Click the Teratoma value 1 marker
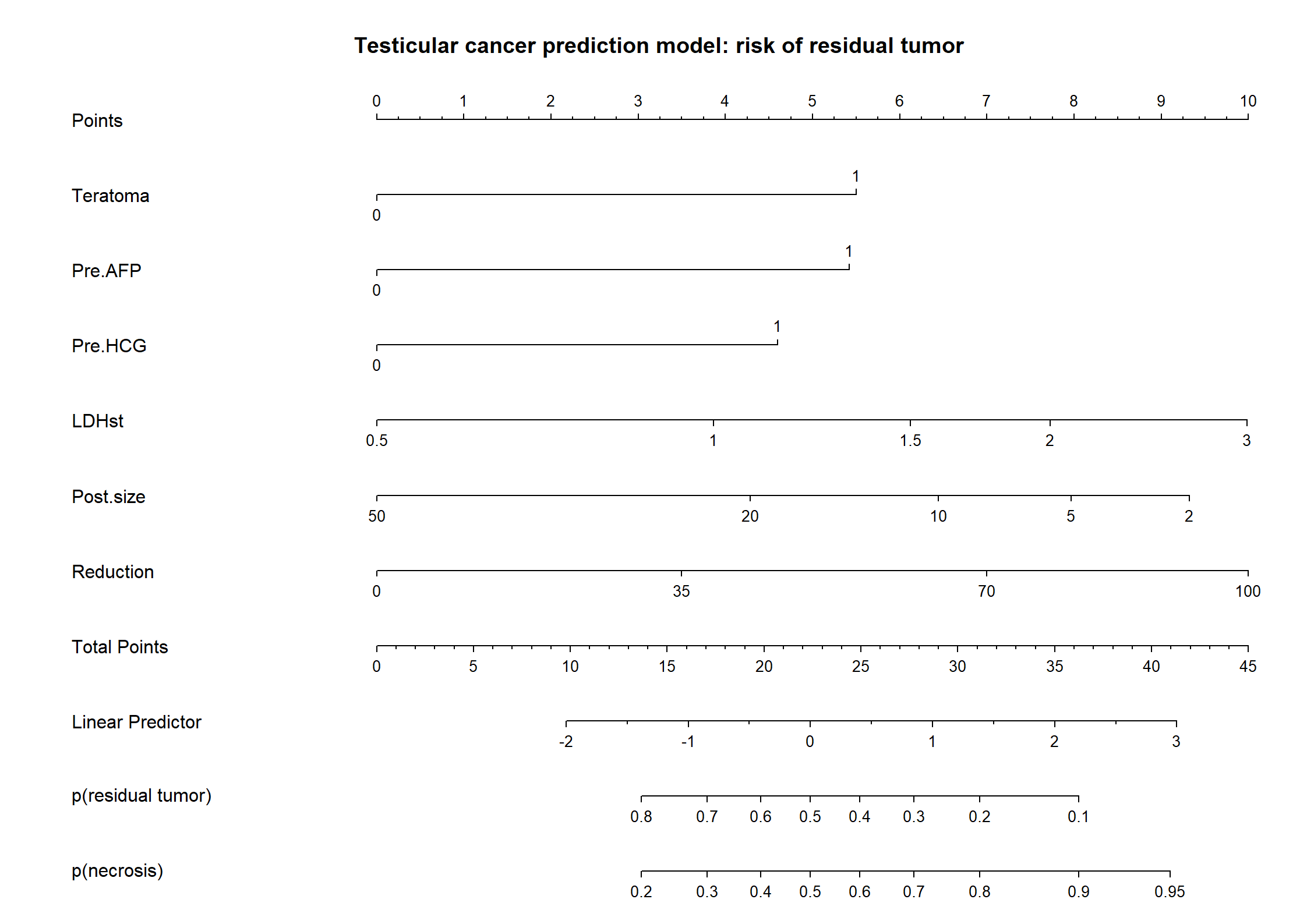 (856, 176)
